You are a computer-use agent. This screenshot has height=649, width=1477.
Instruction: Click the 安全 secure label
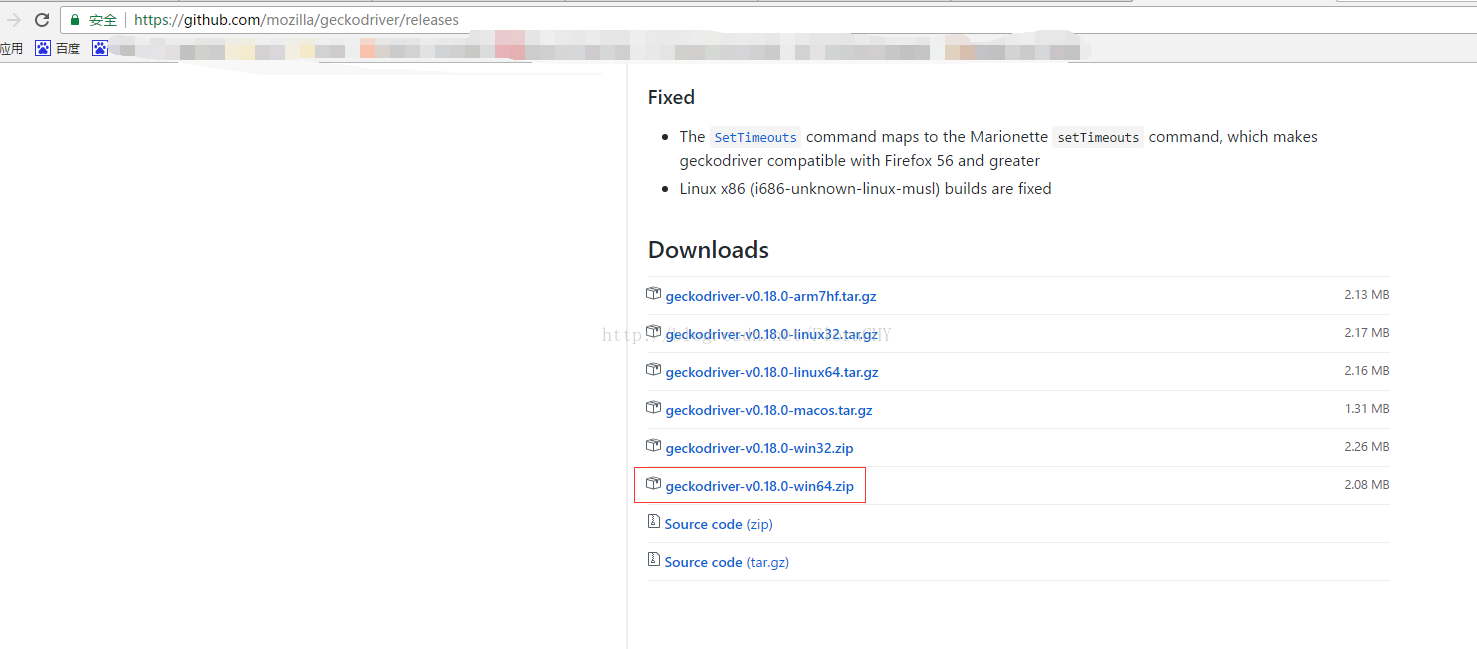click(x=103, y=20)
